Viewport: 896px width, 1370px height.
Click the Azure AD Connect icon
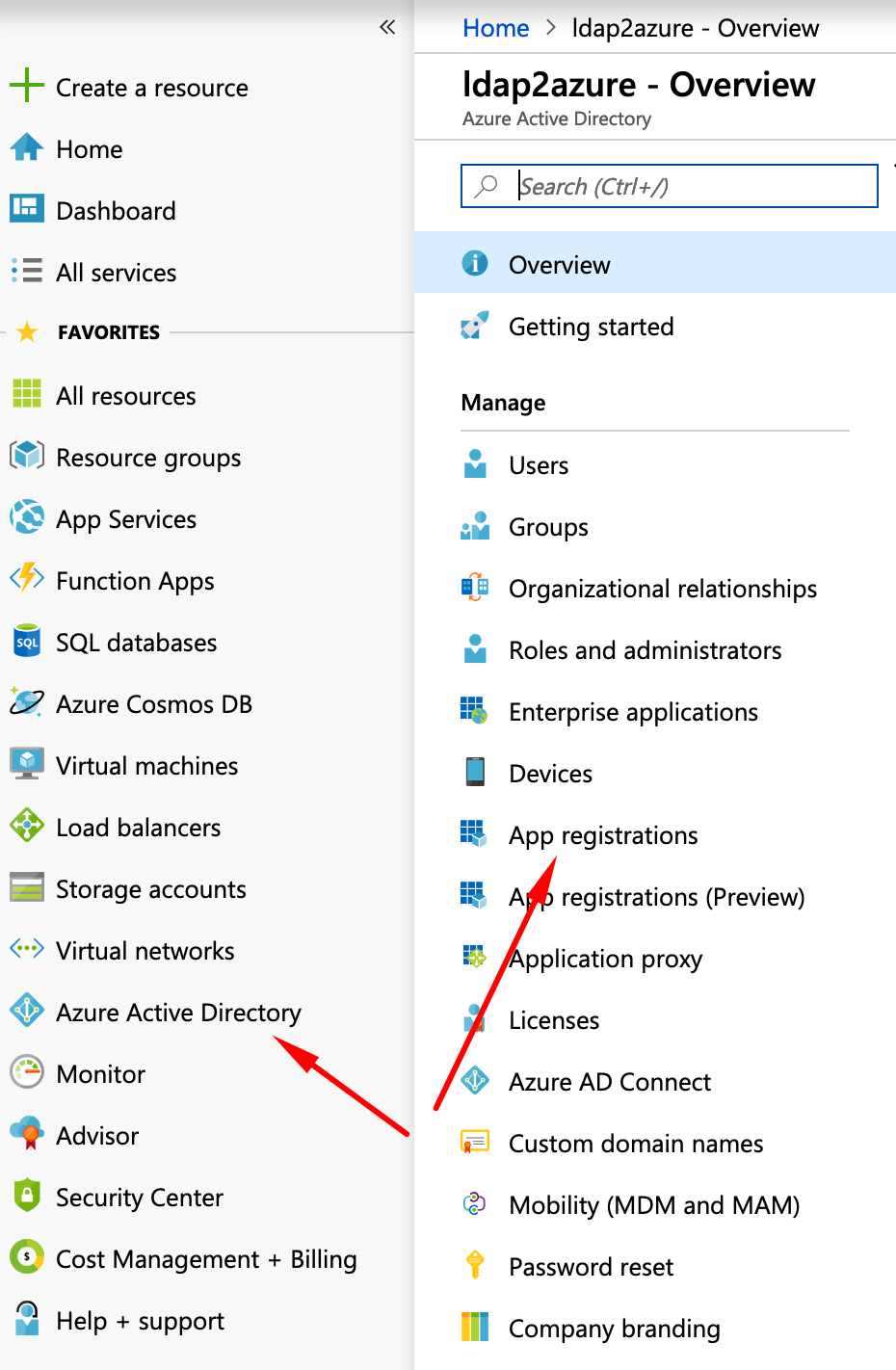click(475, 1080)
